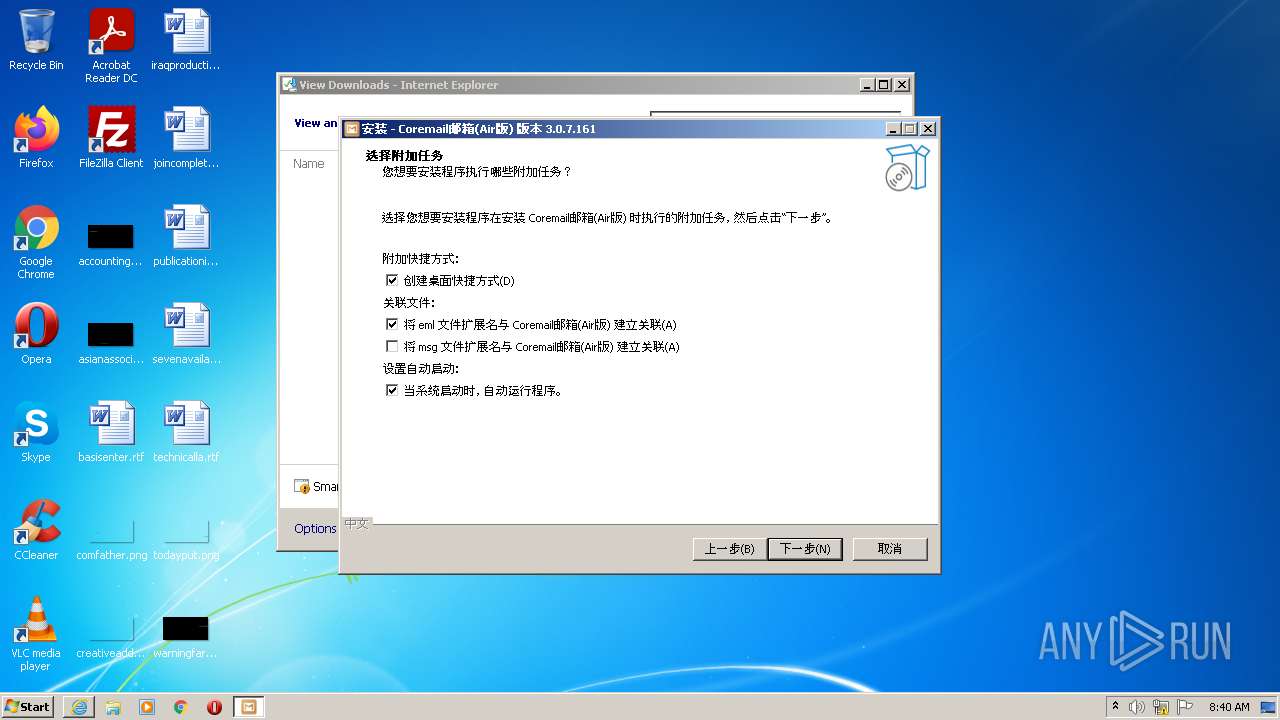Cancel the installer with 取消 button
Viewport: 1280px width, 720px height.
[x=890, y=549]
